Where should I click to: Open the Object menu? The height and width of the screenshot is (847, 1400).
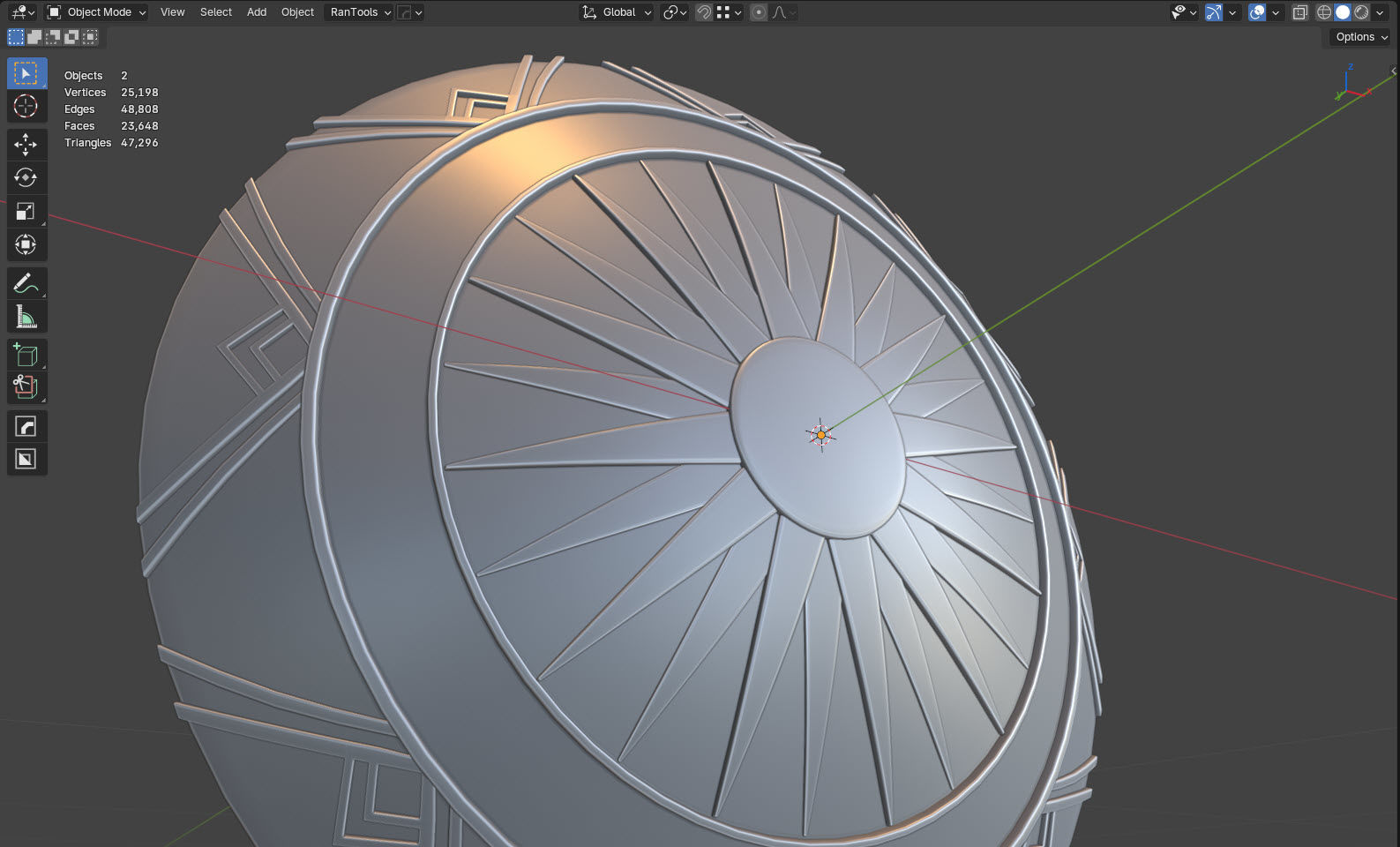click(297, 12)
